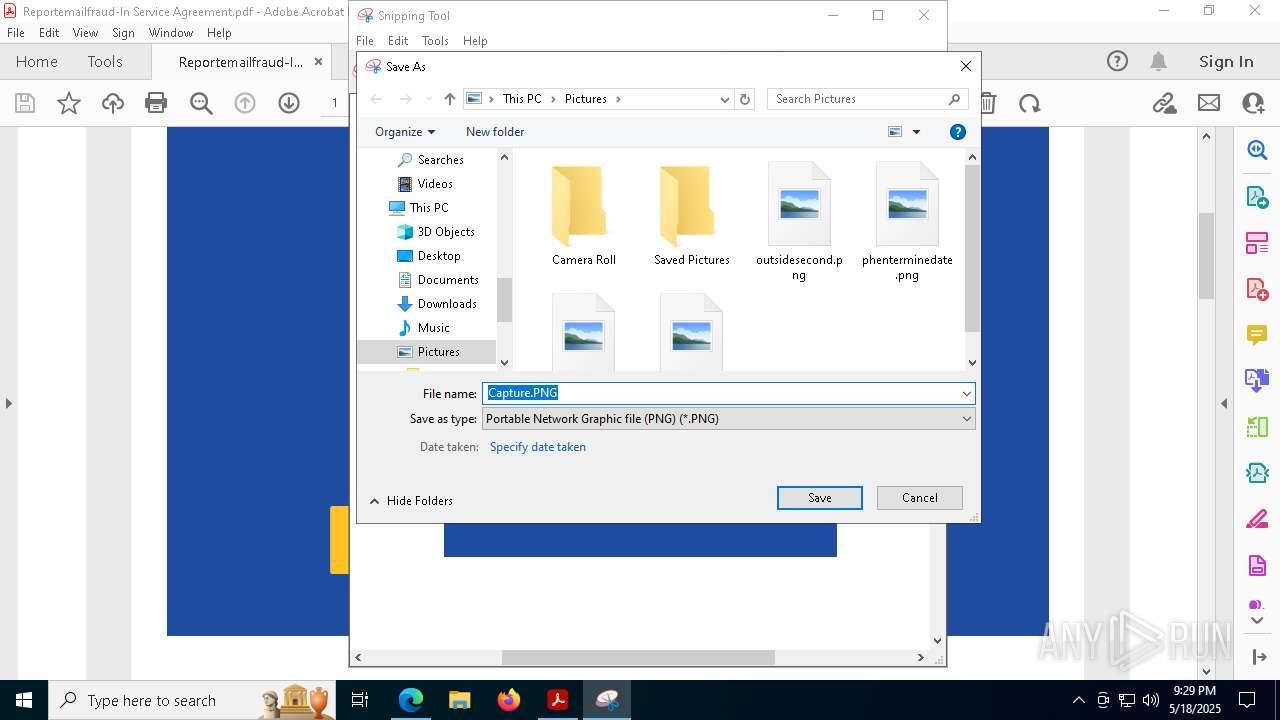Click New folder in the dialog toolbar

pyautogui.click(x=495, y=132)
